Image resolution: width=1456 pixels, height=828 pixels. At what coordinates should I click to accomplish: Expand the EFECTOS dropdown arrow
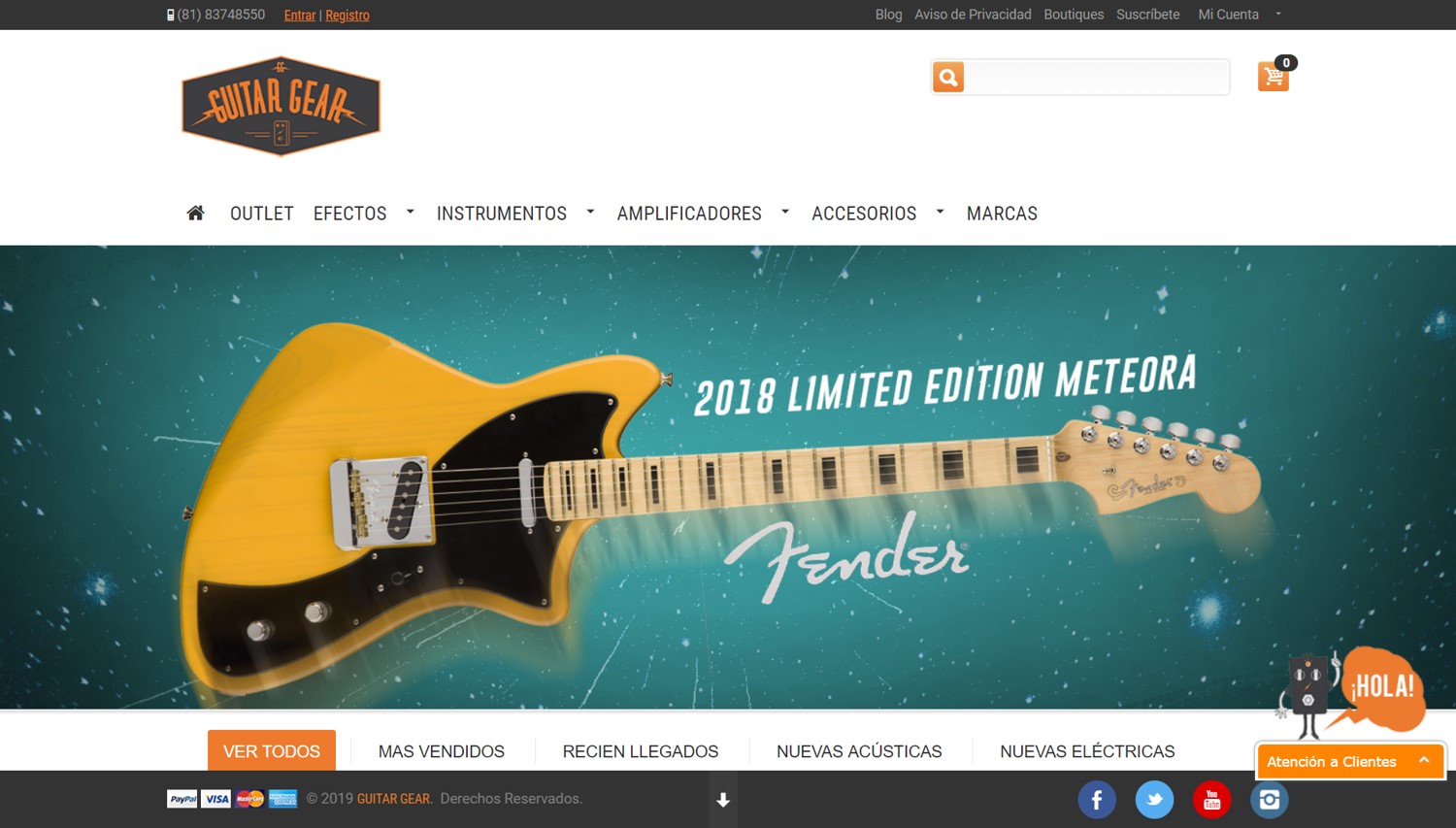click(x=411, y=212)
